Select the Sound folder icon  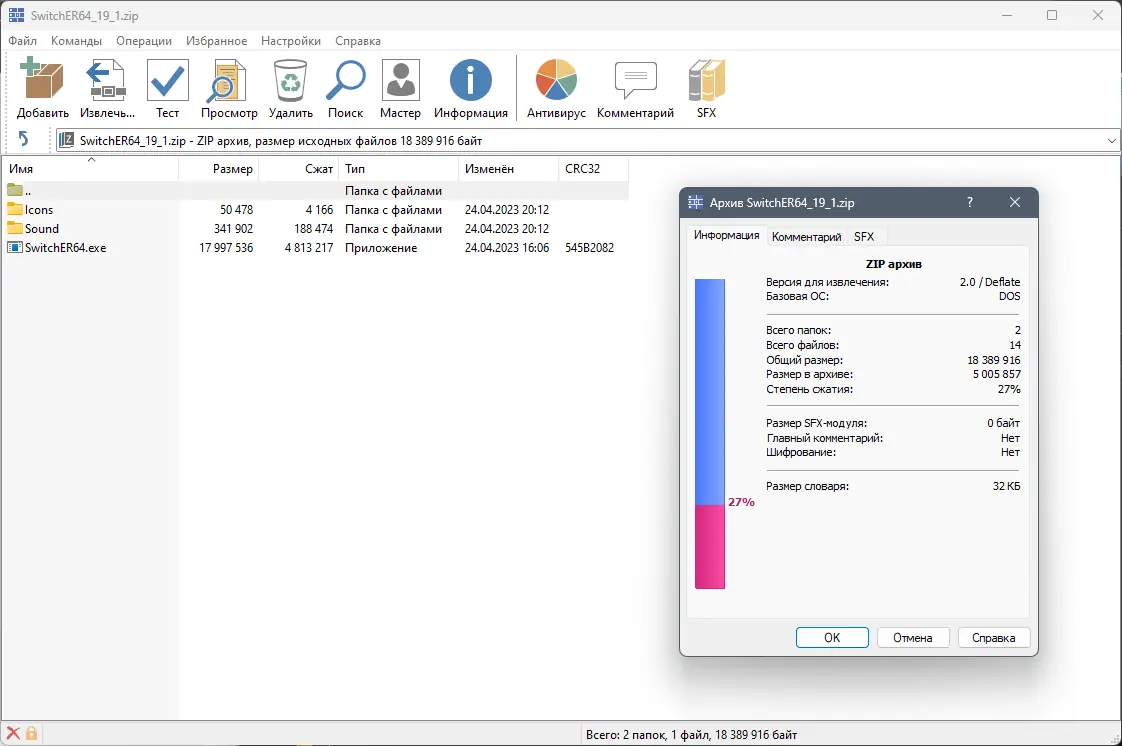coord(15,228)
